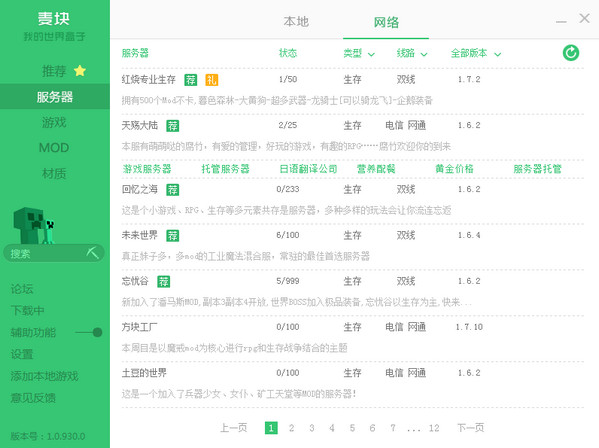This screenshot has width=599, height=448.
Task: Open 设置 in the sidebar
Action: click(22, 354)
